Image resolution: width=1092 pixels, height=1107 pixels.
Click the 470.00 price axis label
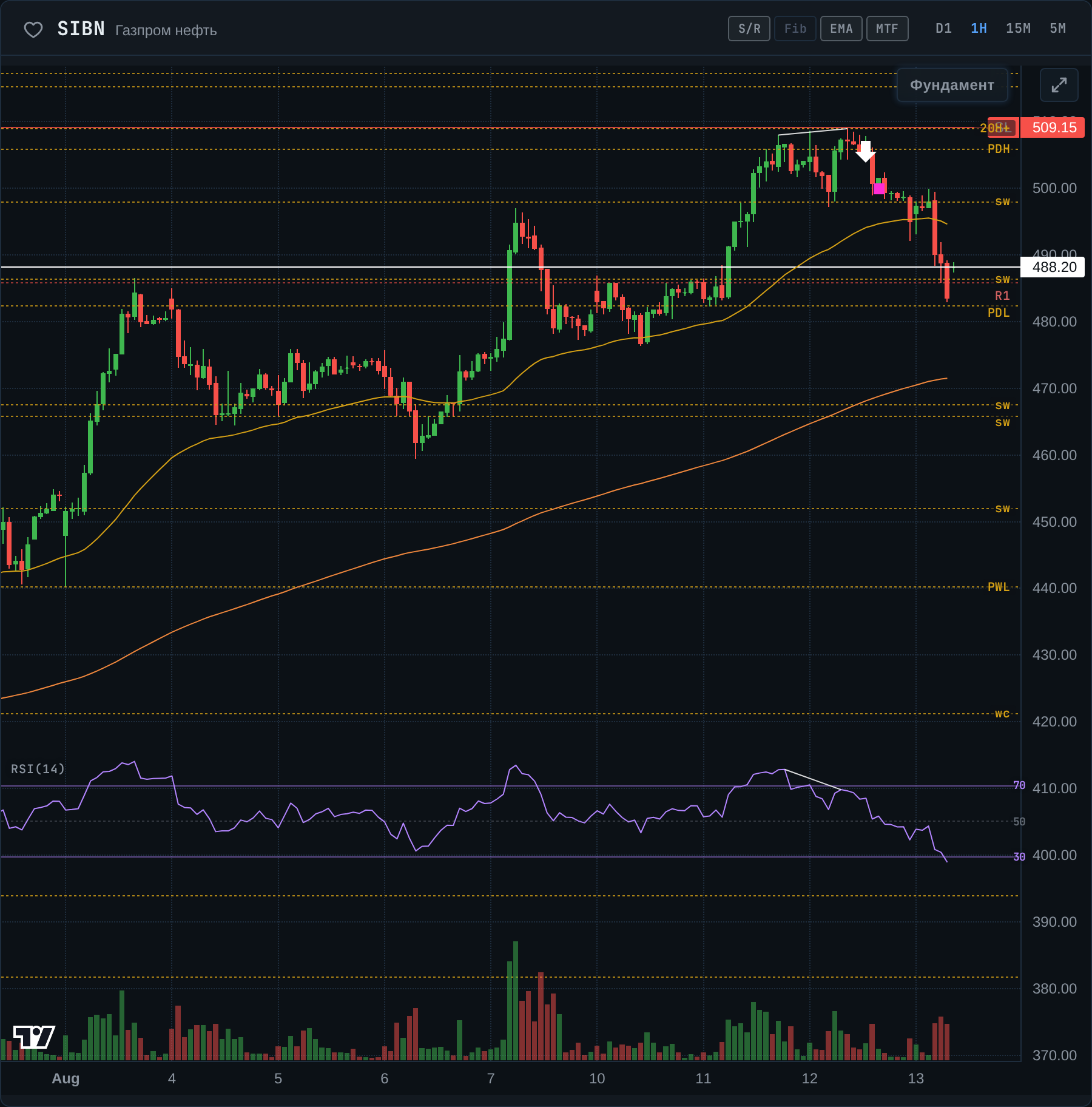[1054, 388]
